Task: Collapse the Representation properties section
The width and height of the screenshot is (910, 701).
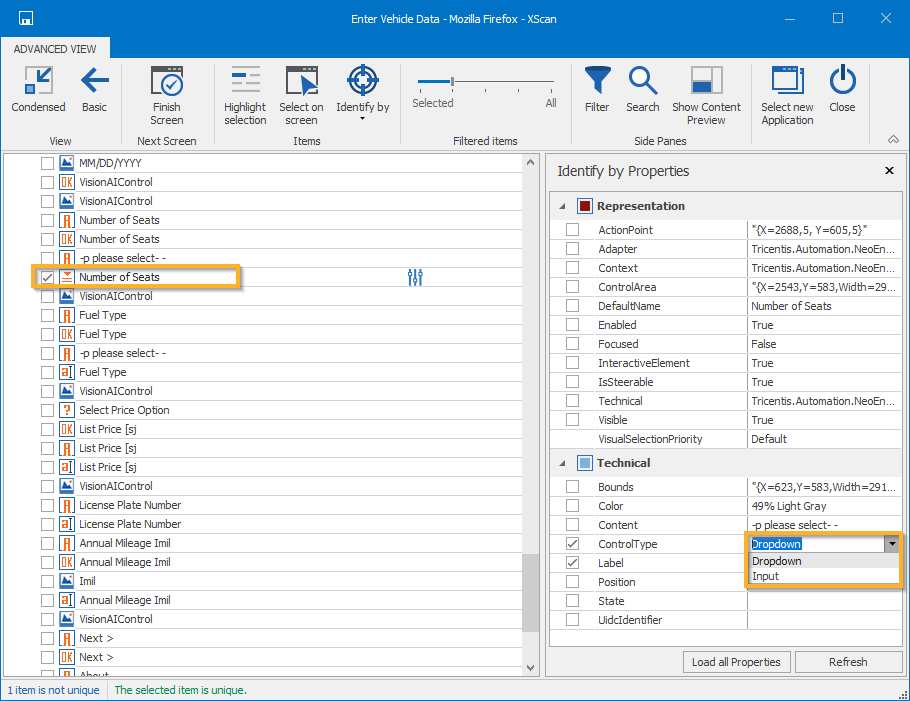Action: tap(561, 206)
